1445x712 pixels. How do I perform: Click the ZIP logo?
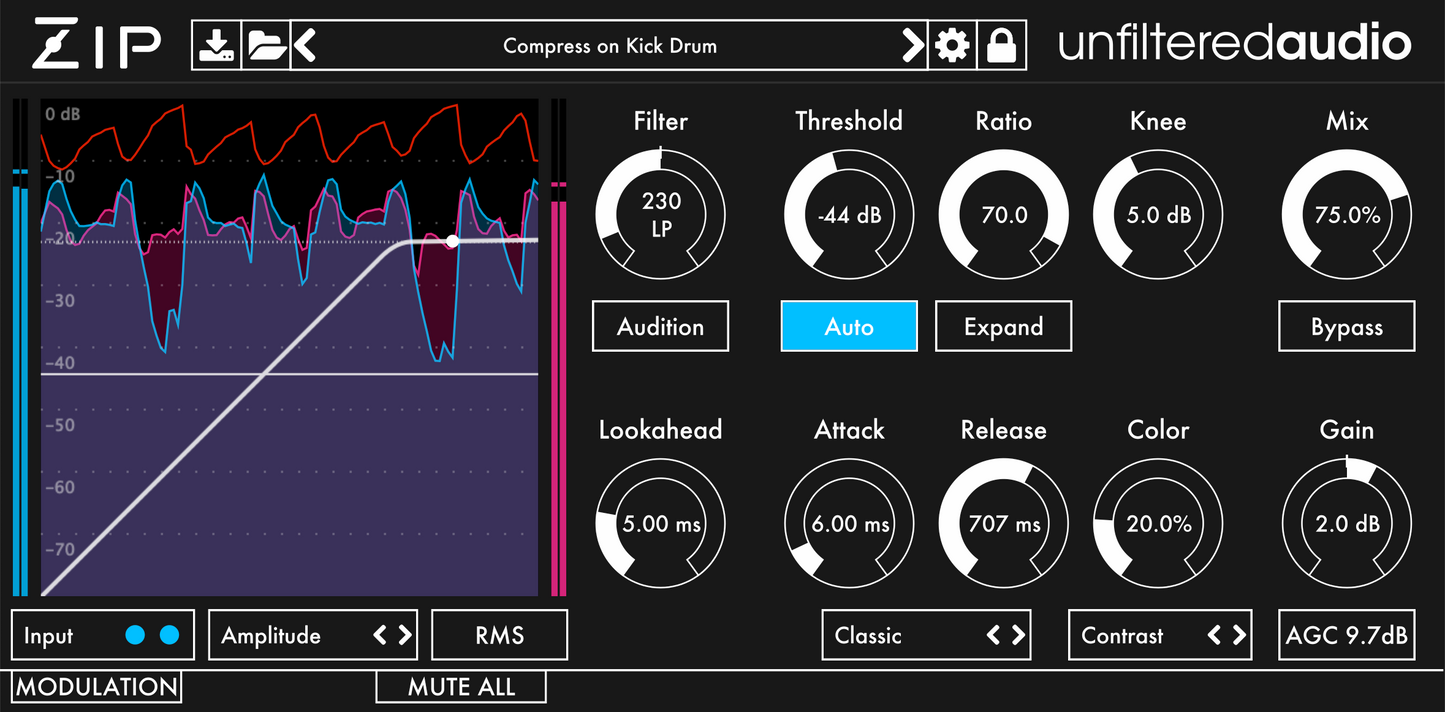pos(96,46)
